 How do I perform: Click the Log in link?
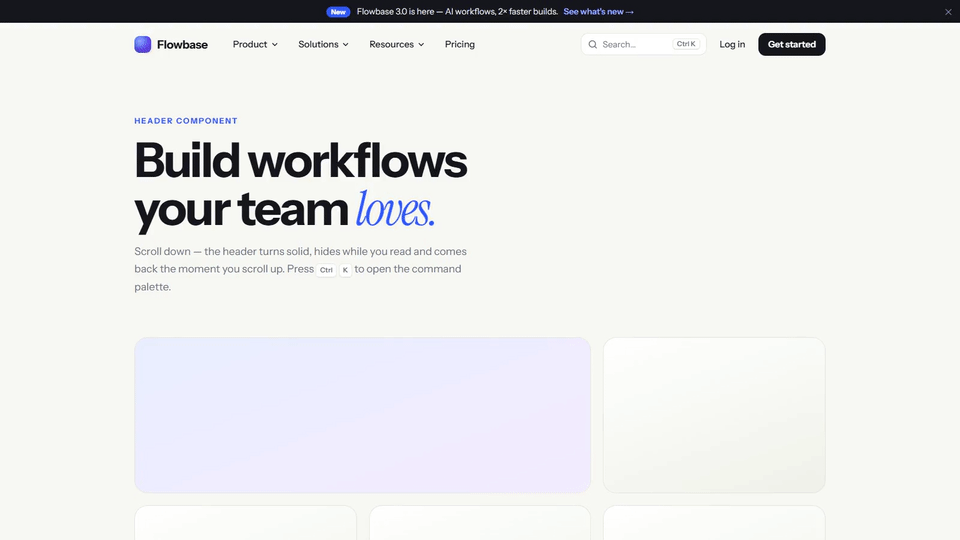tap(732, 44)
